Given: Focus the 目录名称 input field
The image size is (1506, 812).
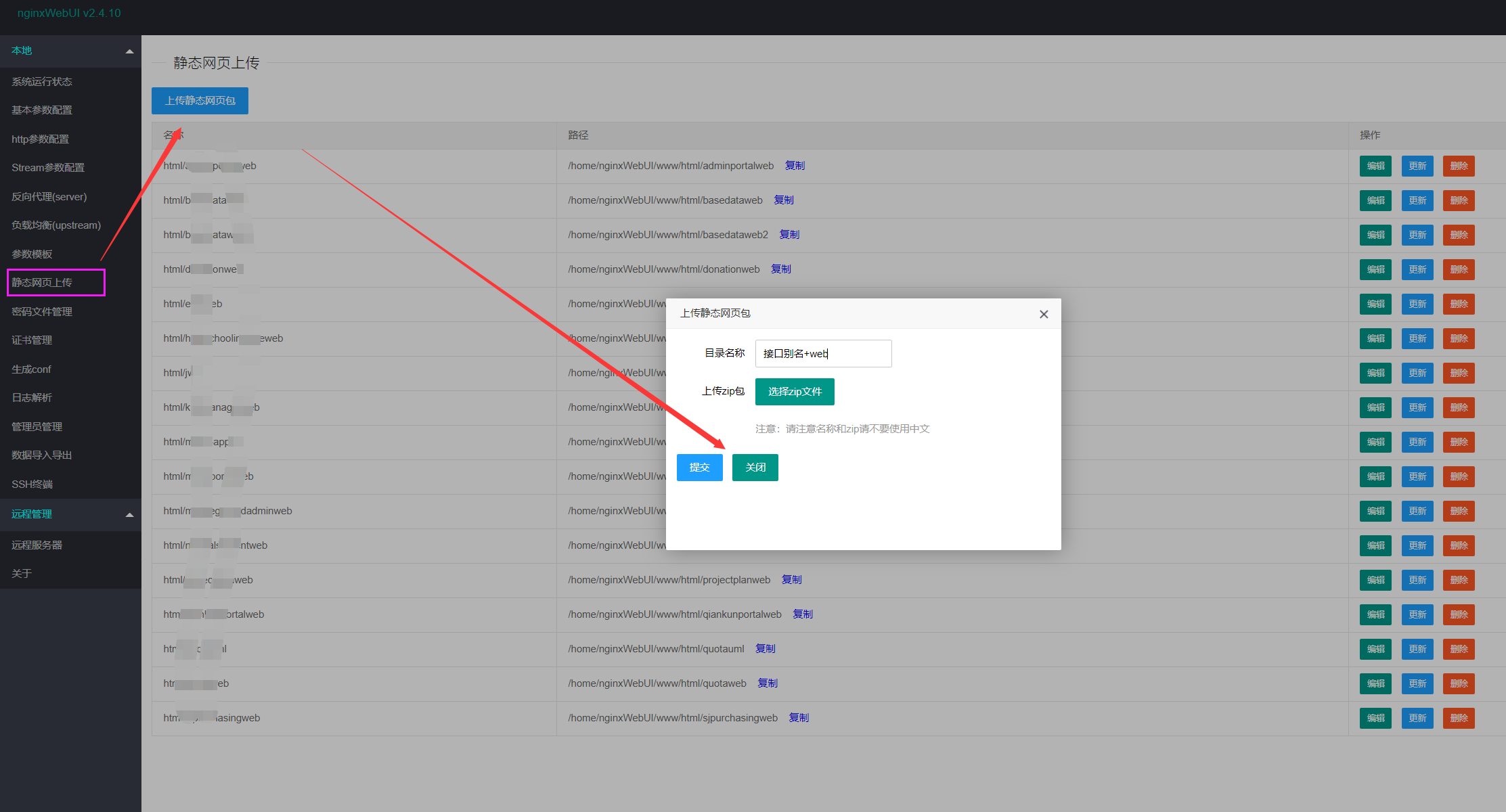Looking at the screenshot, I should 823,353.
